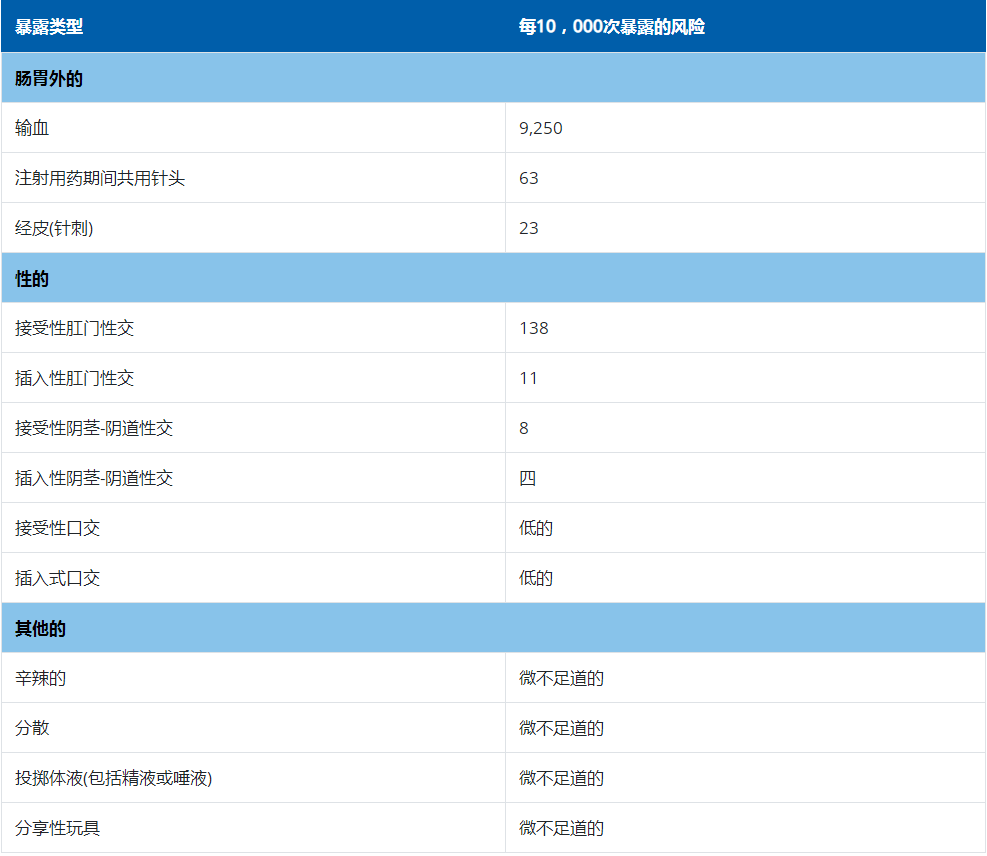Select 微不足道的 in 分享性玩具 row
Viewport: 987px width, 856px height.
tap(561, 828)
